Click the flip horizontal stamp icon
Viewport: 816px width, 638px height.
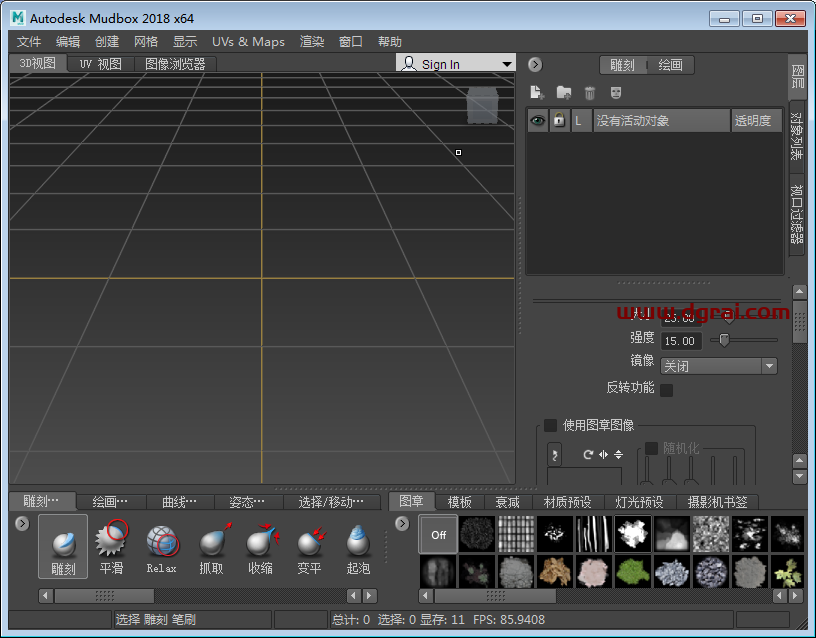pos(603,454)
